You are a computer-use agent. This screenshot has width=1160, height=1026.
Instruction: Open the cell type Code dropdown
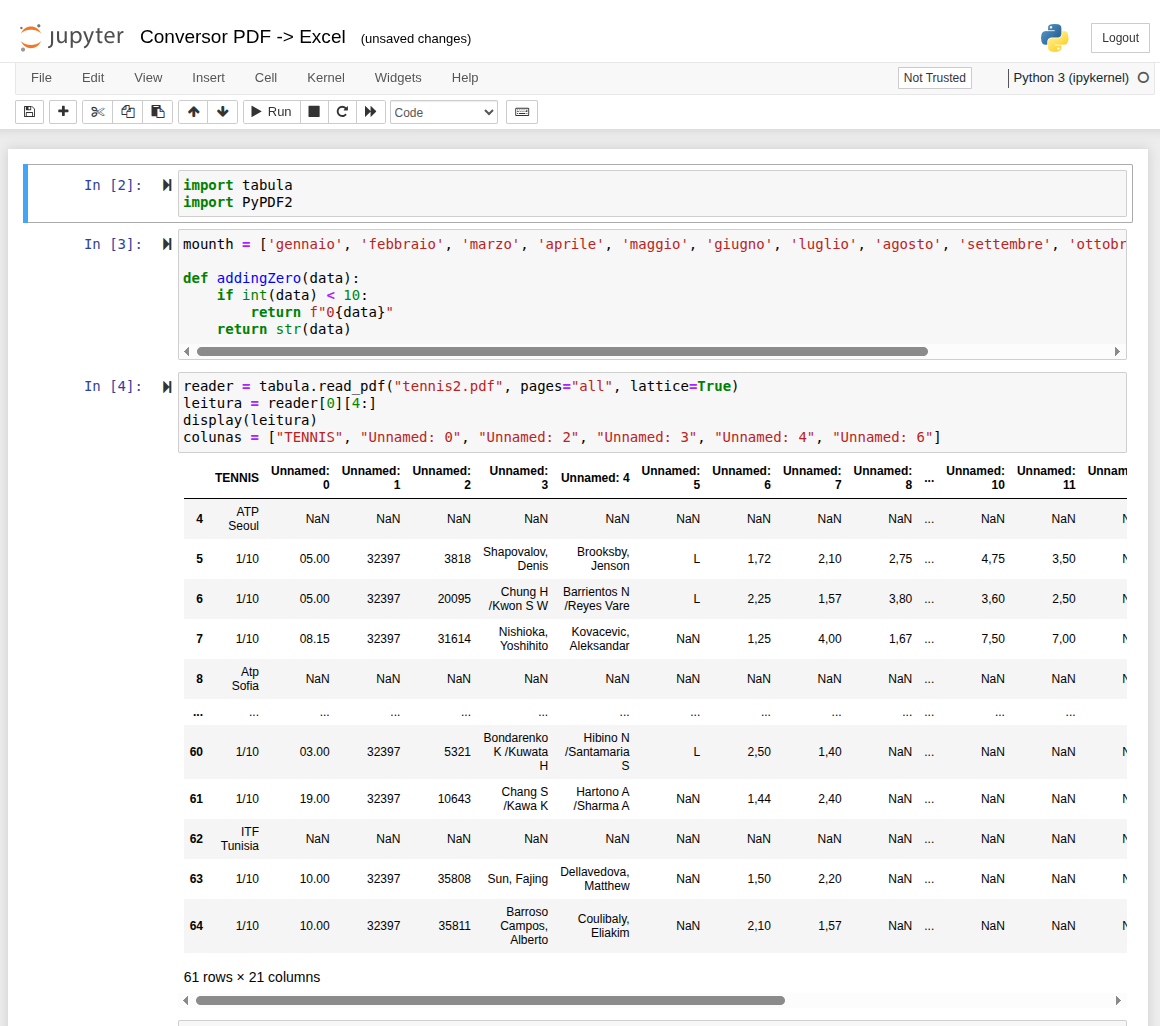443,112
